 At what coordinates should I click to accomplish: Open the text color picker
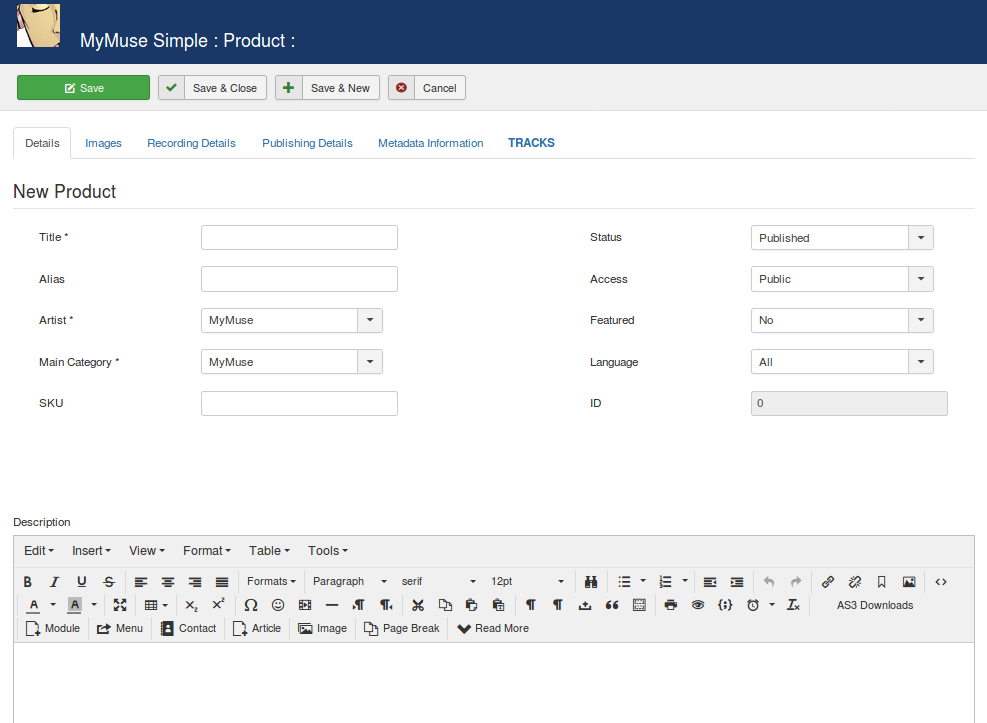35,605
